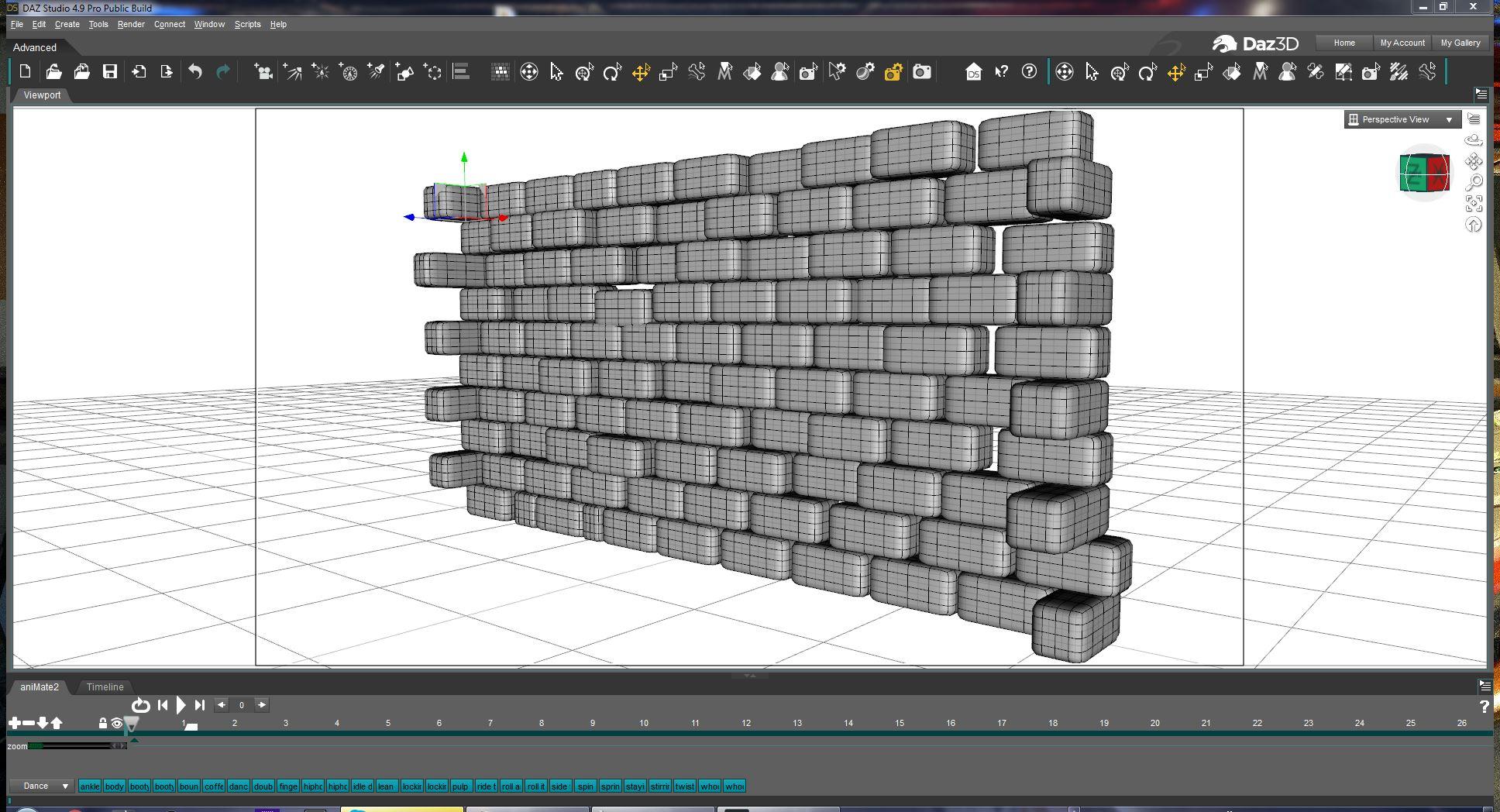Toggle loop playback in aniMate2

[140, 705]
